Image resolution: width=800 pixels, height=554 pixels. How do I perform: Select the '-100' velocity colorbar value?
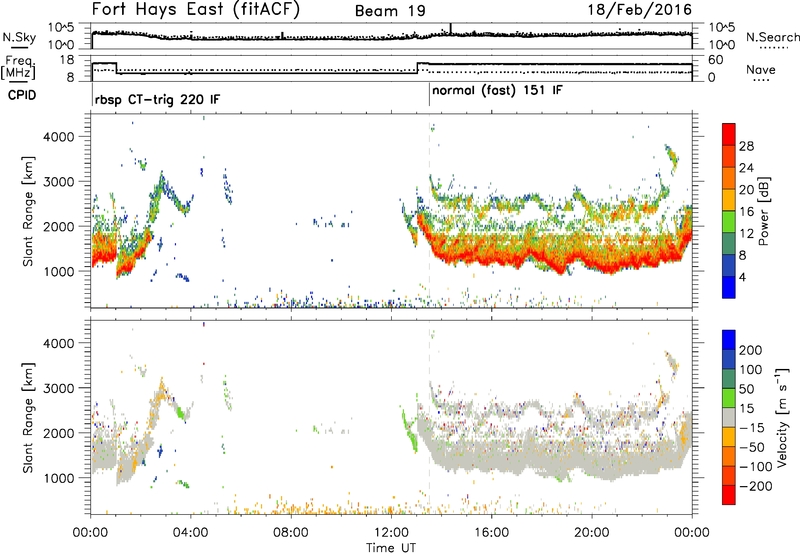click(x=756, y=467)
